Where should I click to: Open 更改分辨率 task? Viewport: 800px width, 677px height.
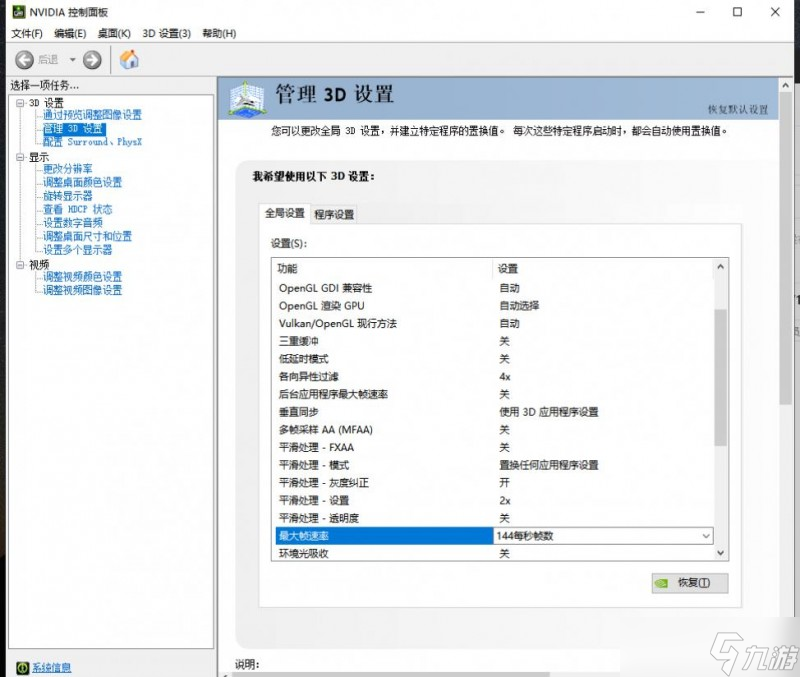pos(68,169)
